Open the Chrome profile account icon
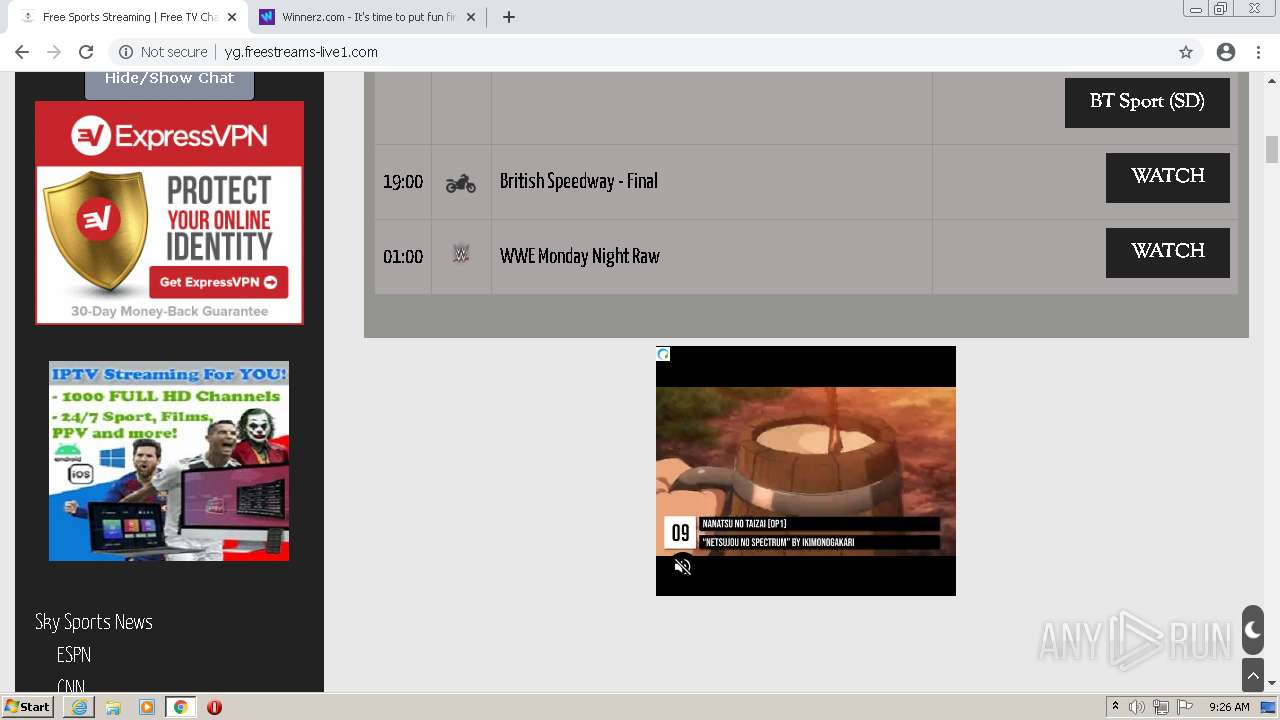Screen dimensions: 1280x720 1226,52
